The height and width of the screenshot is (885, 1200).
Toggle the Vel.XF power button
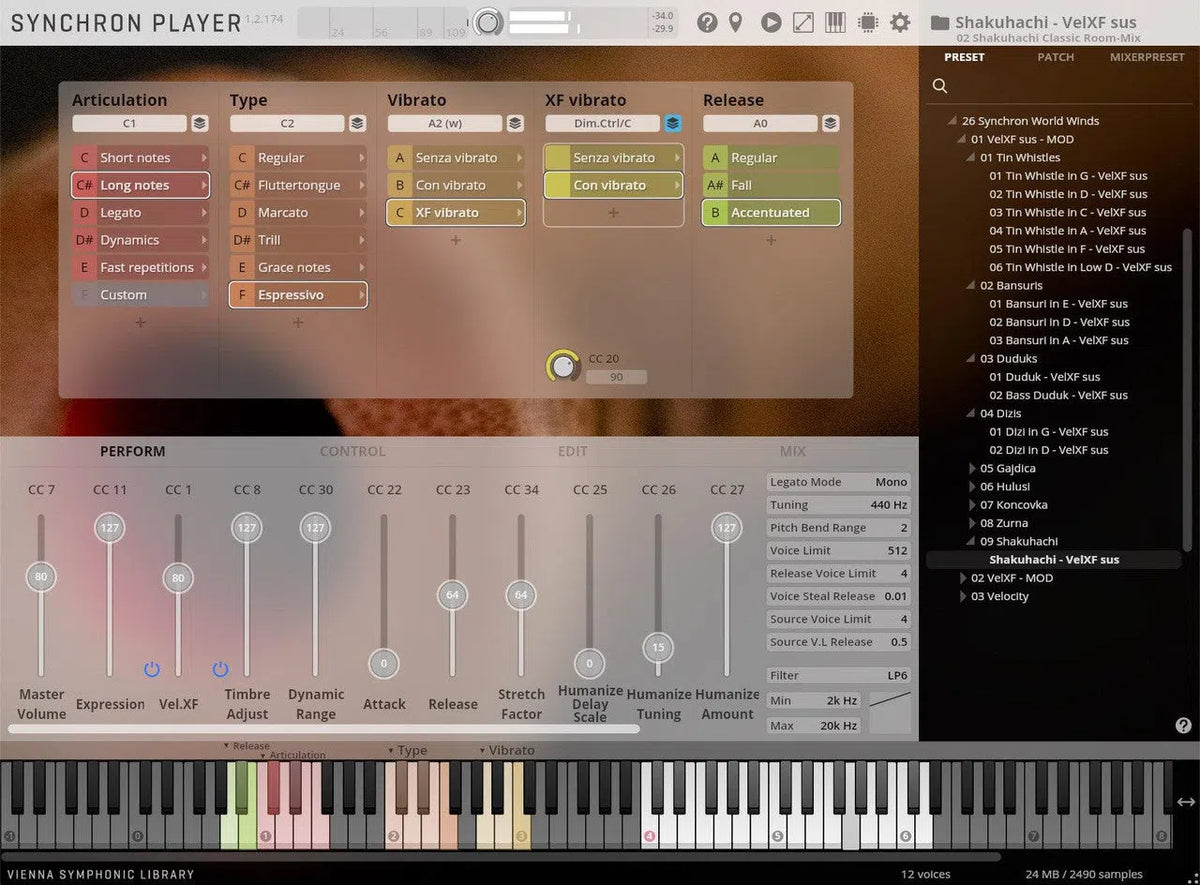(152, 669)
